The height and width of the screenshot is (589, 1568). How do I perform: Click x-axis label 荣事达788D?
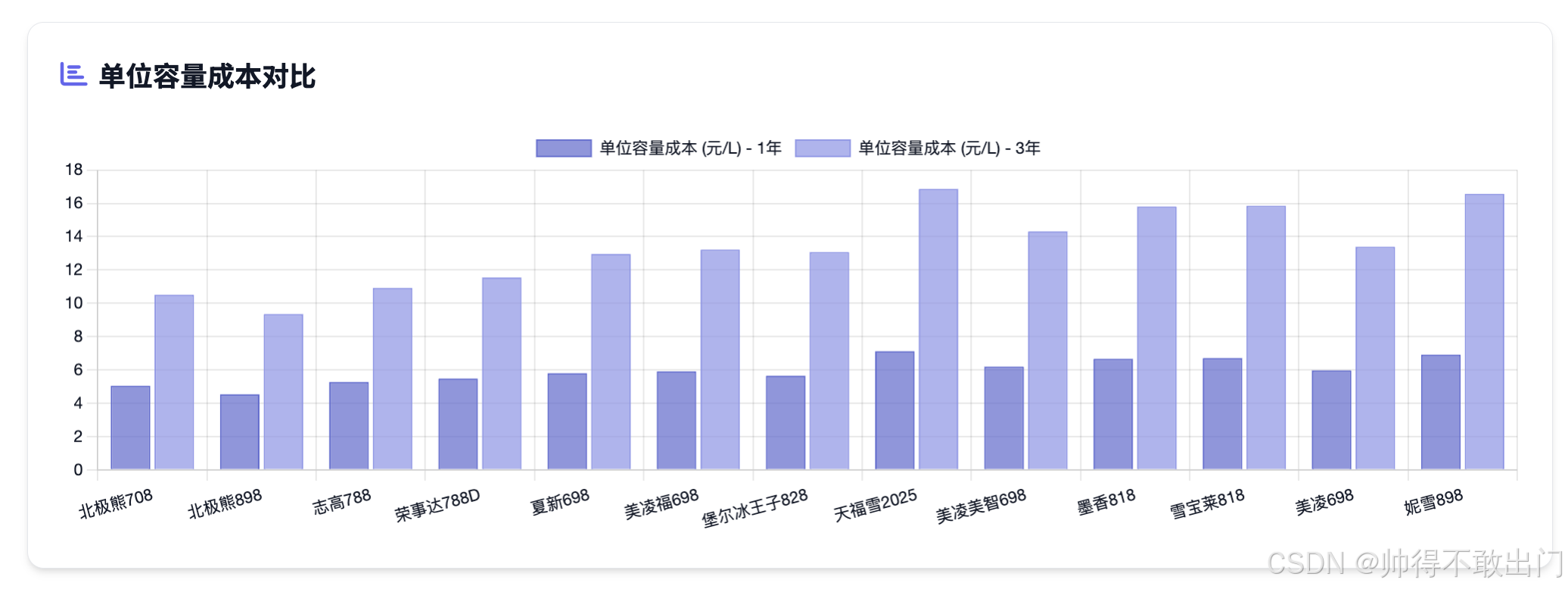click(437, 505)
